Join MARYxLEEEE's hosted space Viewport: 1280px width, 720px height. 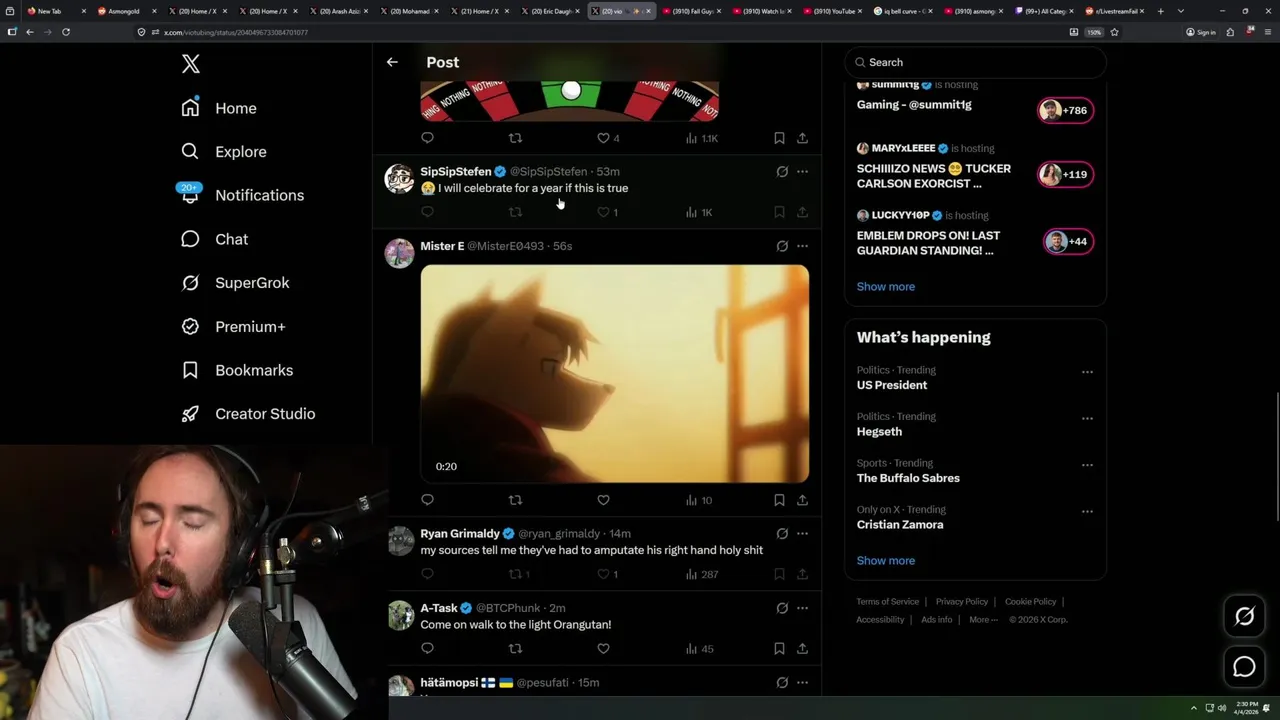point(1065,174)
